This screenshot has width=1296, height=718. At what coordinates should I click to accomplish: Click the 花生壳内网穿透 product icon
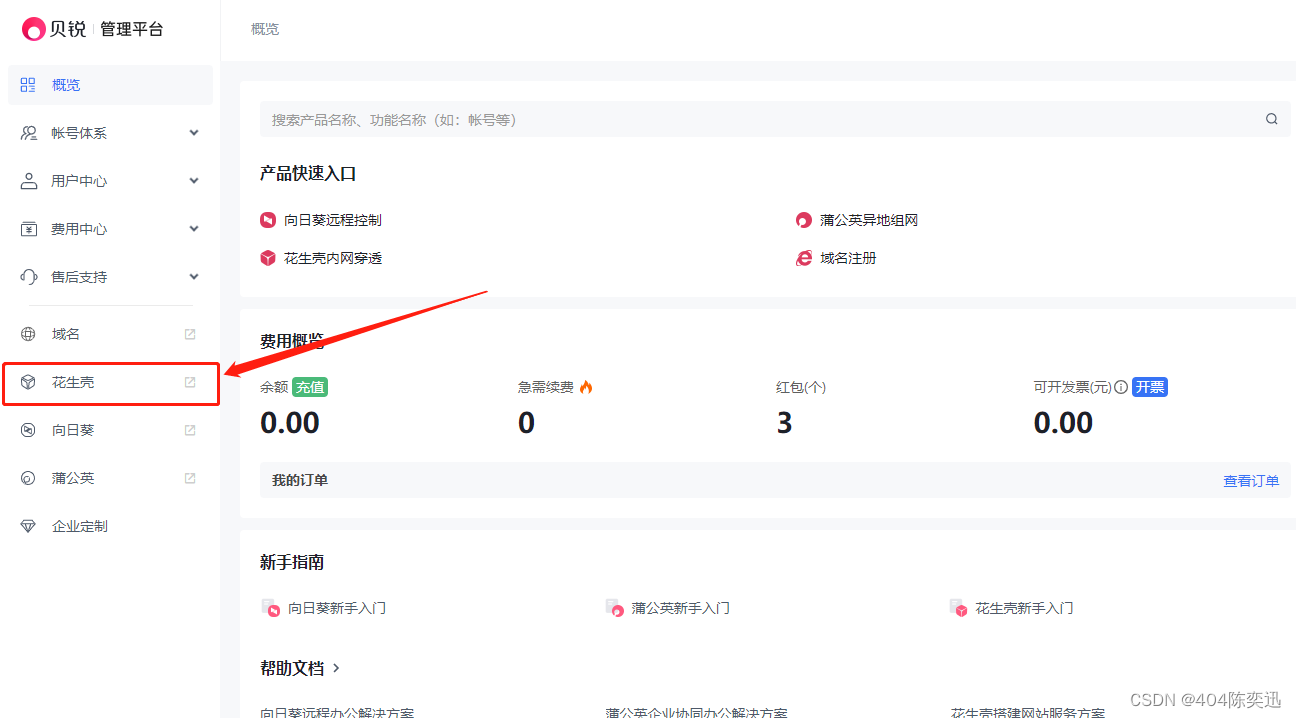268,258
